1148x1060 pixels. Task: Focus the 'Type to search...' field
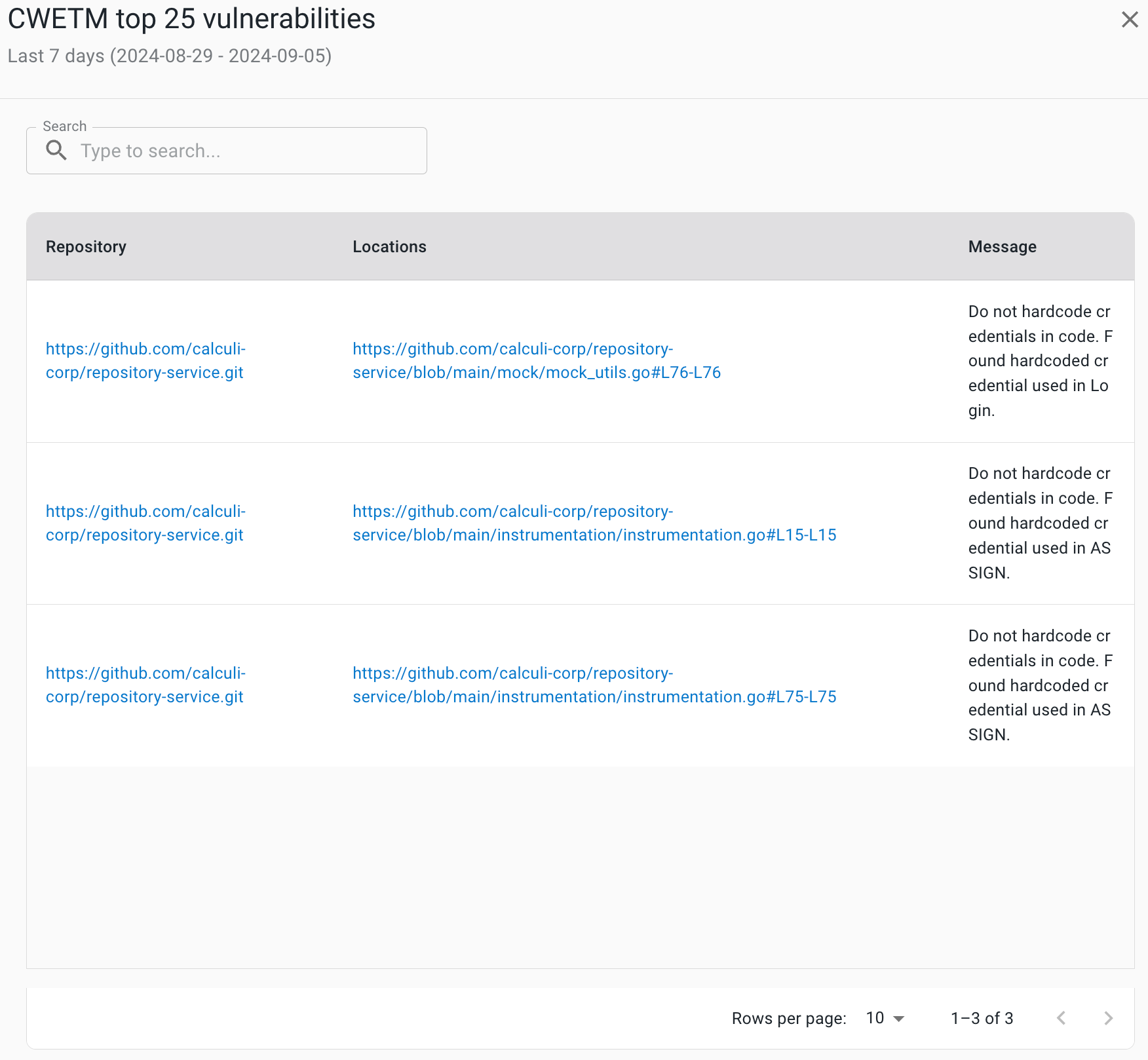pos(249,151)
